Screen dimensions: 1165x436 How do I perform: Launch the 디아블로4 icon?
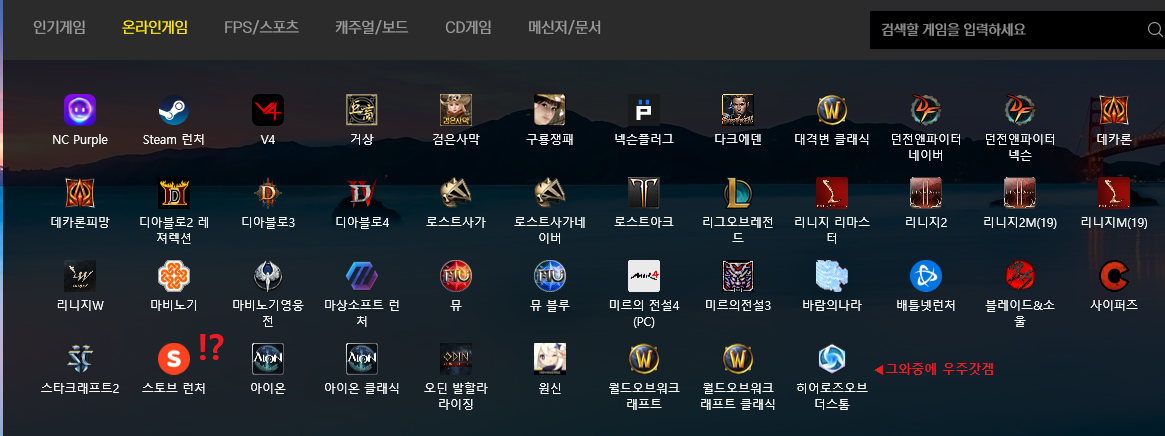point(362,193)
